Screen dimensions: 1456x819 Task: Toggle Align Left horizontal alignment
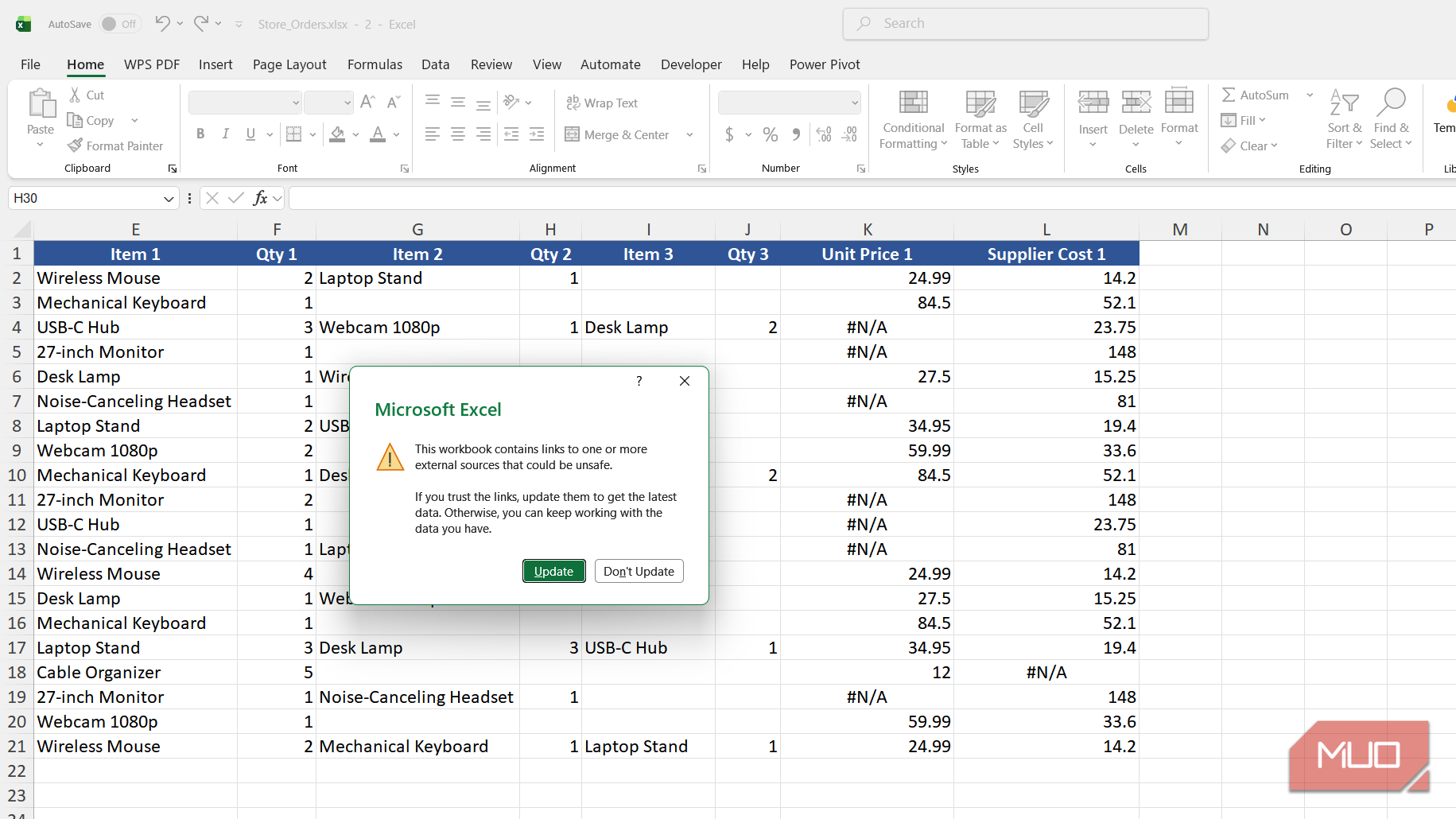(433, 134)
